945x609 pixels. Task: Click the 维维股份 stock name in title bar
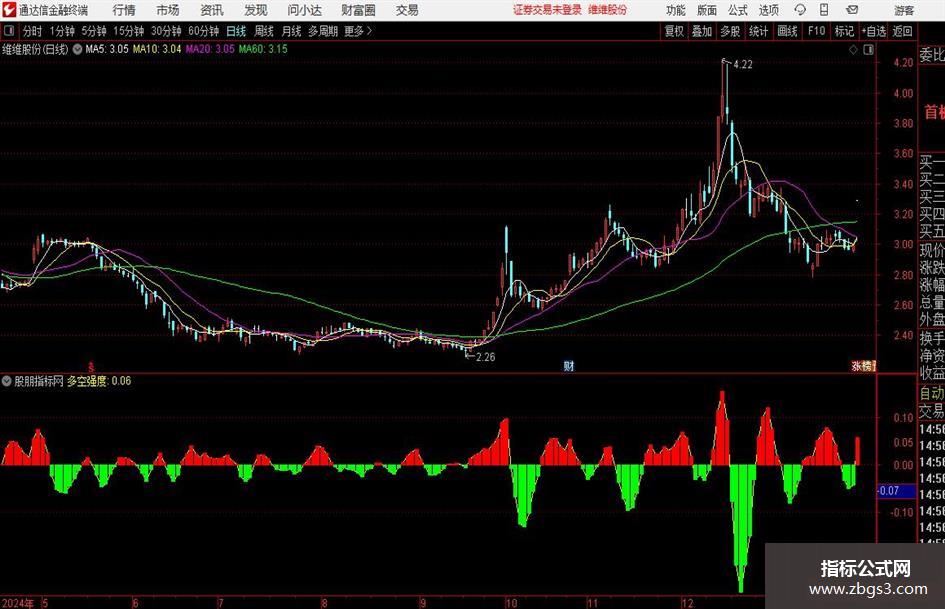click(x=608, y=10)
